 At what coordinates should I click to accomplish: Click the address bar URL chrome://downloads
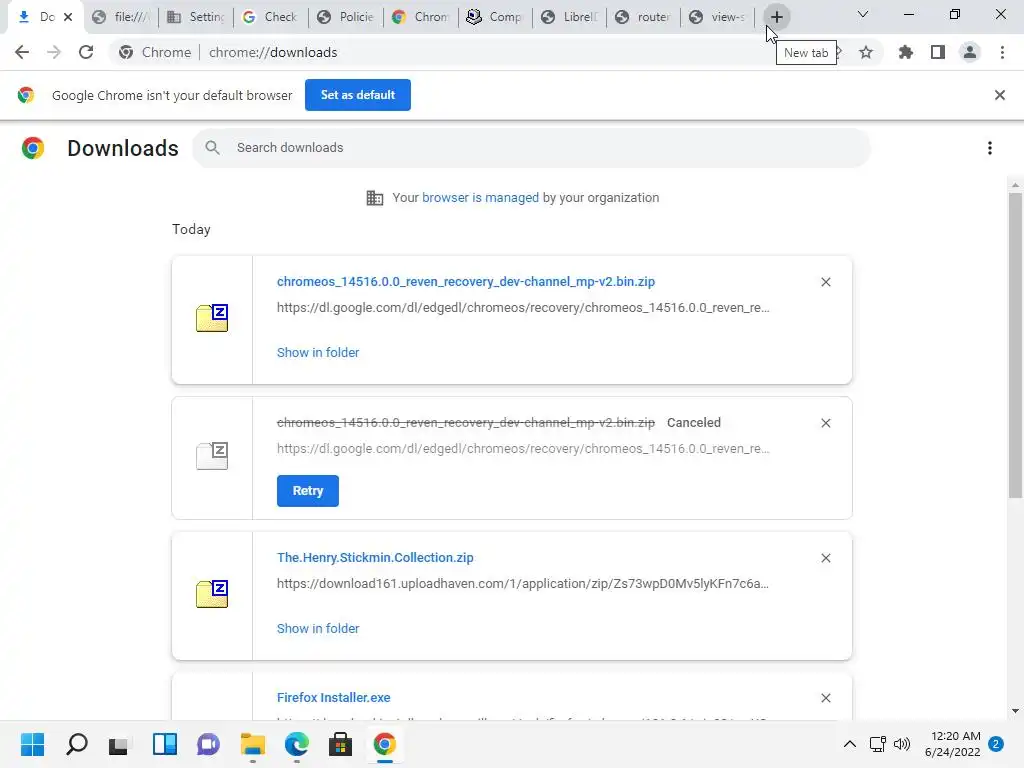tap(273, 52)
